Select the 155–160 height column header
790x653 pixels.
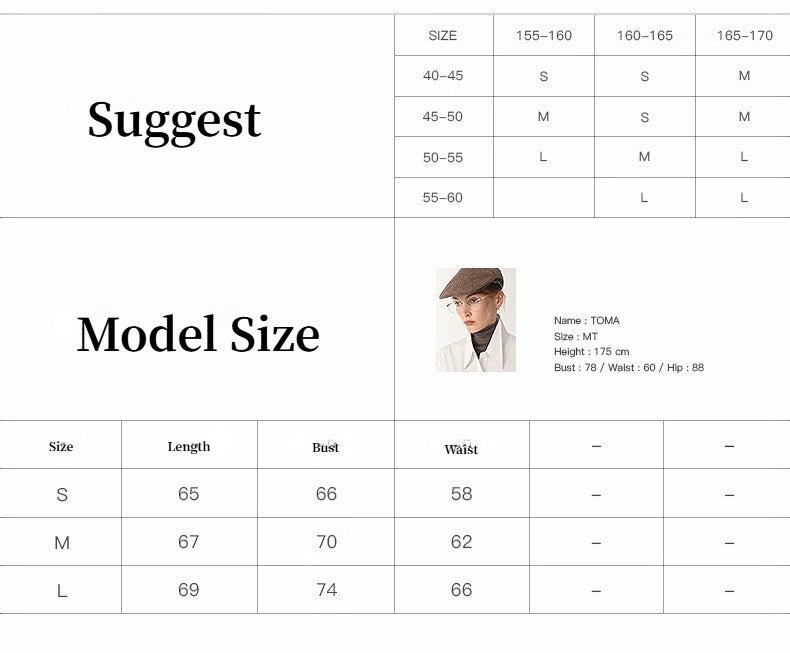544,36
